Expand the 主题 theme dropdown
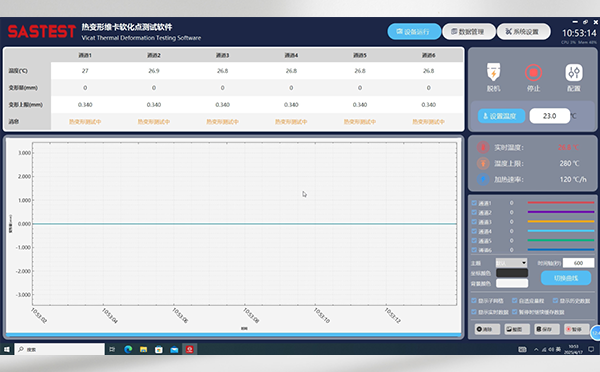The image size is (600, 372). (512, 263)
